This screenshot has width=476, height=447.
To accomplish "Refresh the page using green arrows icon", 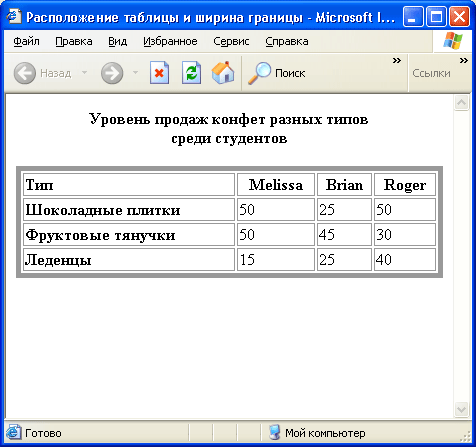I will [191, 73].
